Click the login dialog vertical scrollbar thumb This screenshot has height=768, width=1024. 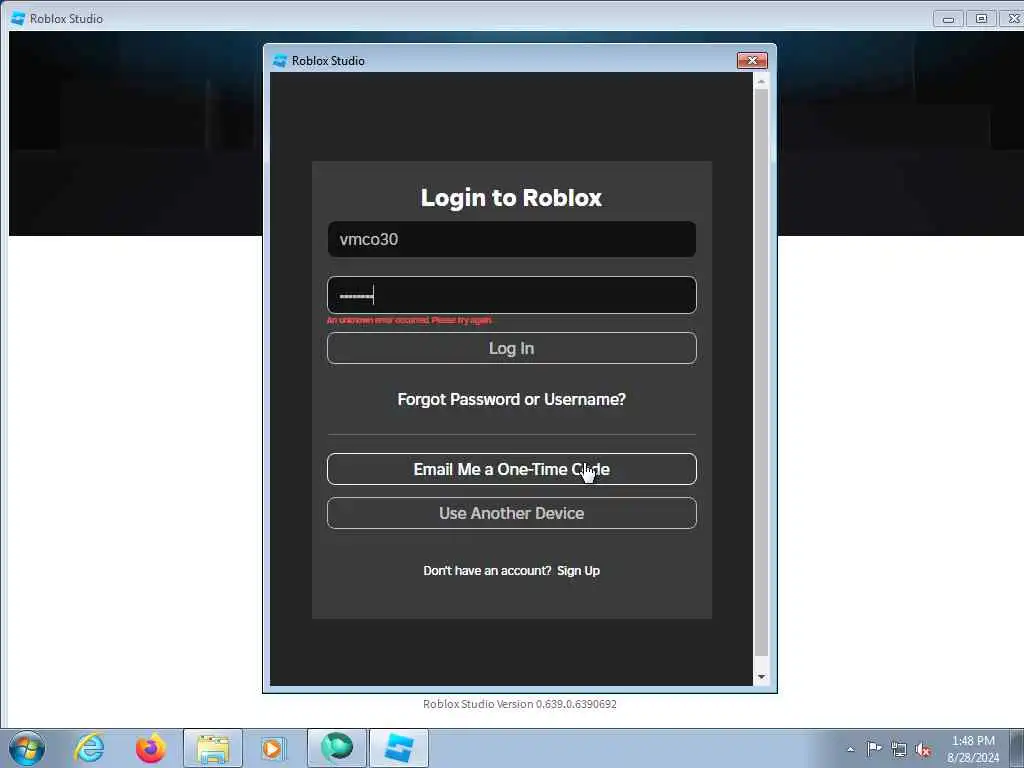[761, 372]
